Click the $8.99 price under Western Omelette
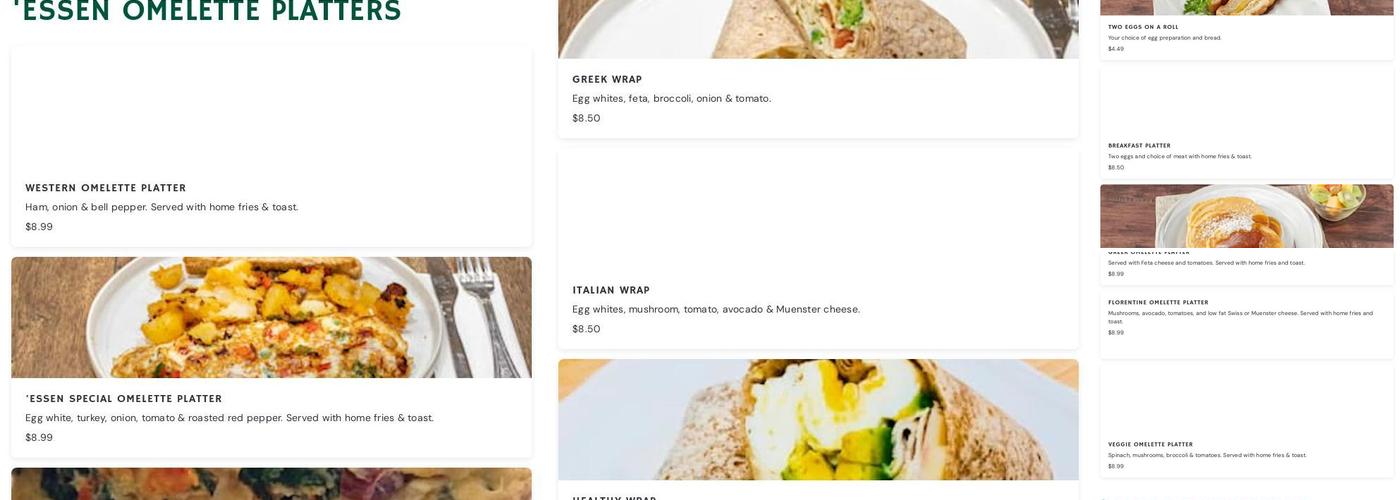Image resolution: width=1400 pixels, height=500 pixels. pos(39,227)
